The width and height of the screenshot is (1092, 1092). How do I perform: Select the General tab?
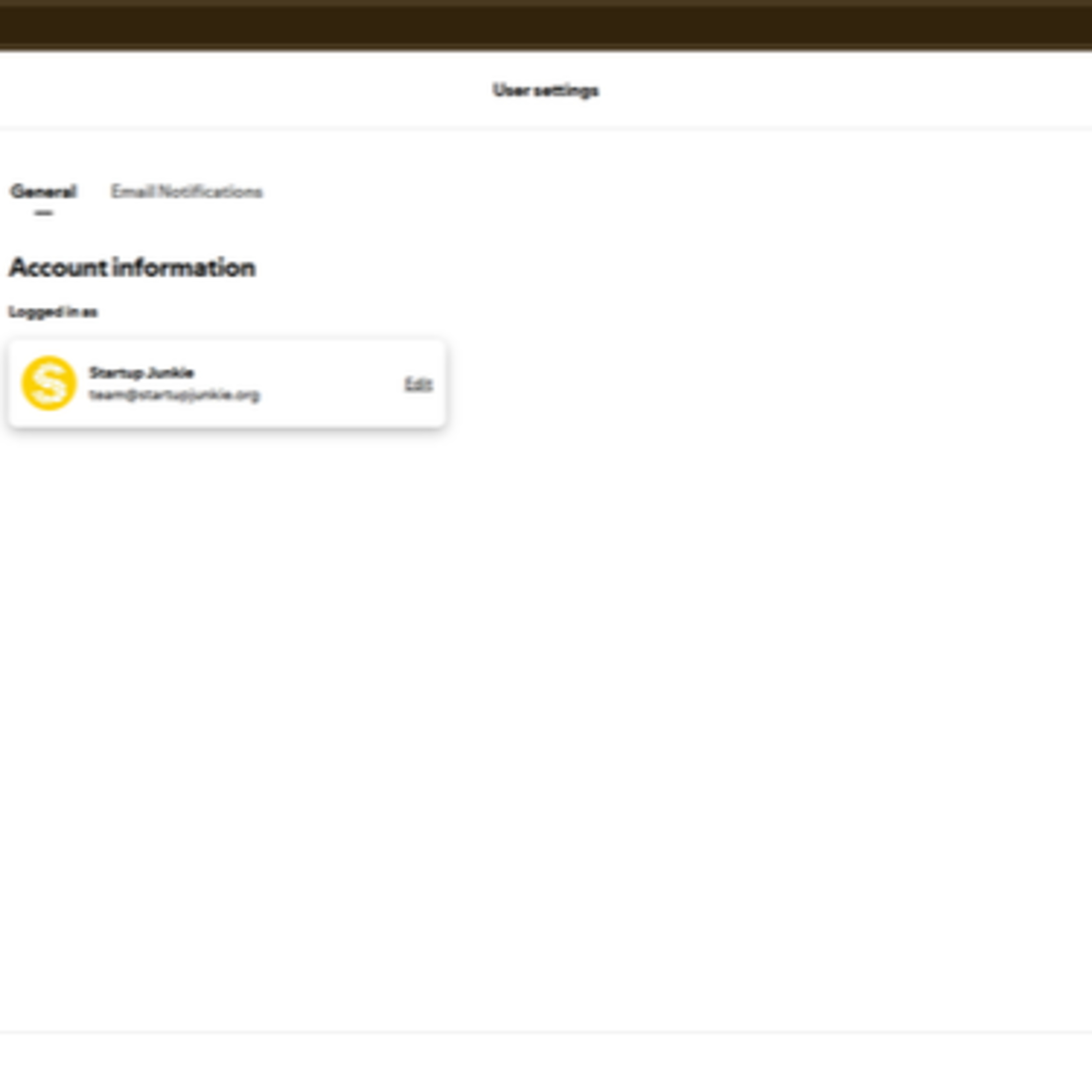click(x=43, y=191)
